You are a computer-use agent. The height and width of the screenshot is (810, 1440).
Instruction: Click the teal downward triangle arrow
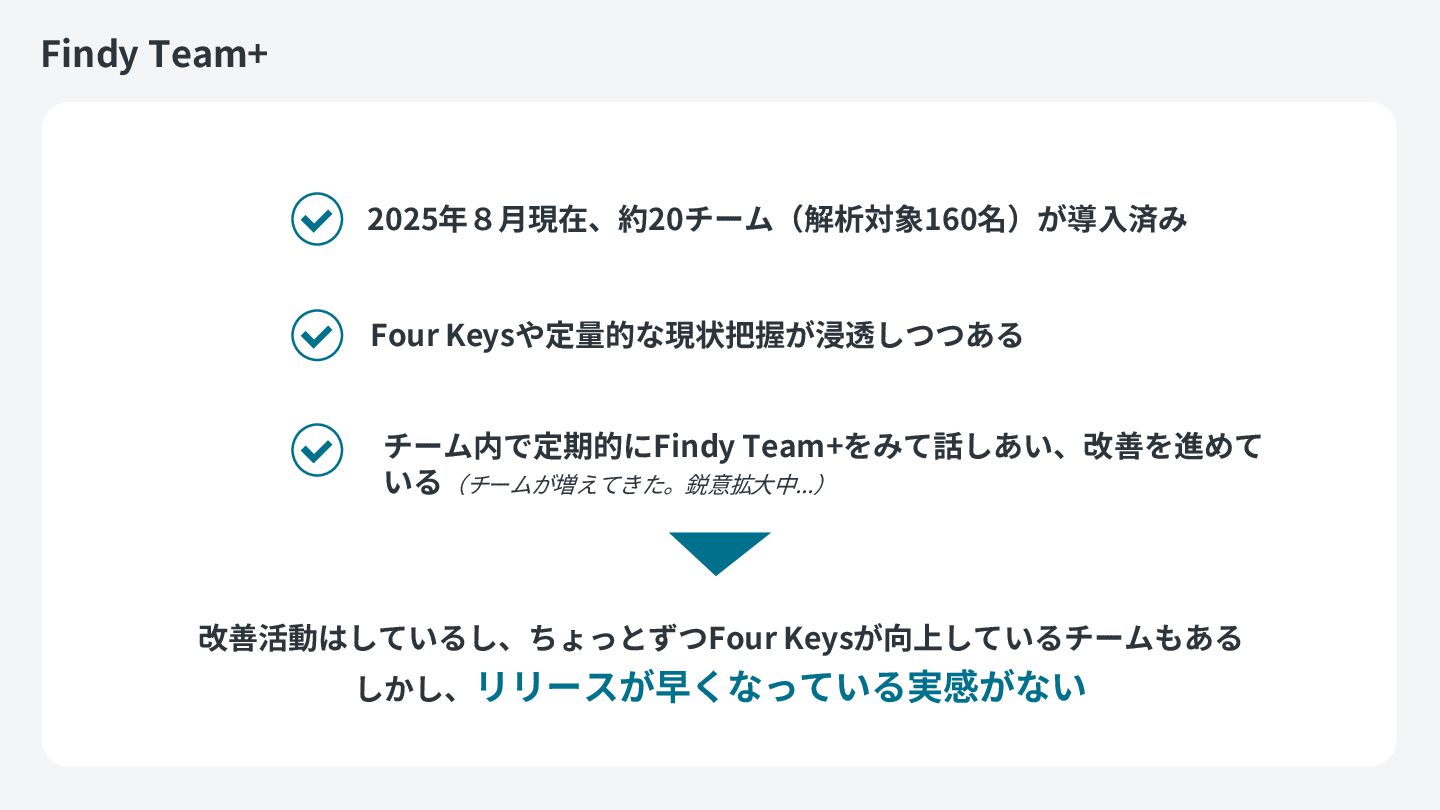click(720, 553)
